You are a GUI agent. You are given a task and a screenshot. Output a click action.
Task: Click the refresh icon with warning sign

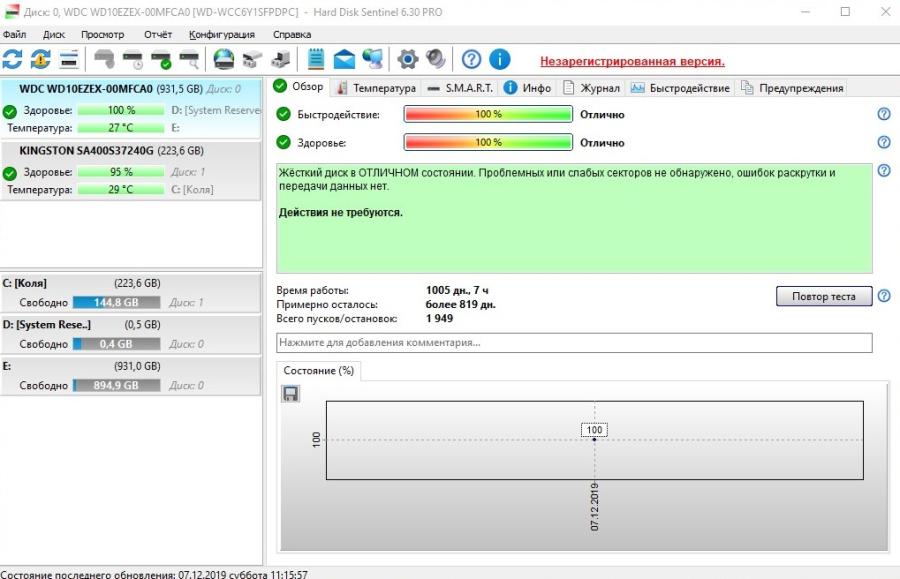pos(40,60)
